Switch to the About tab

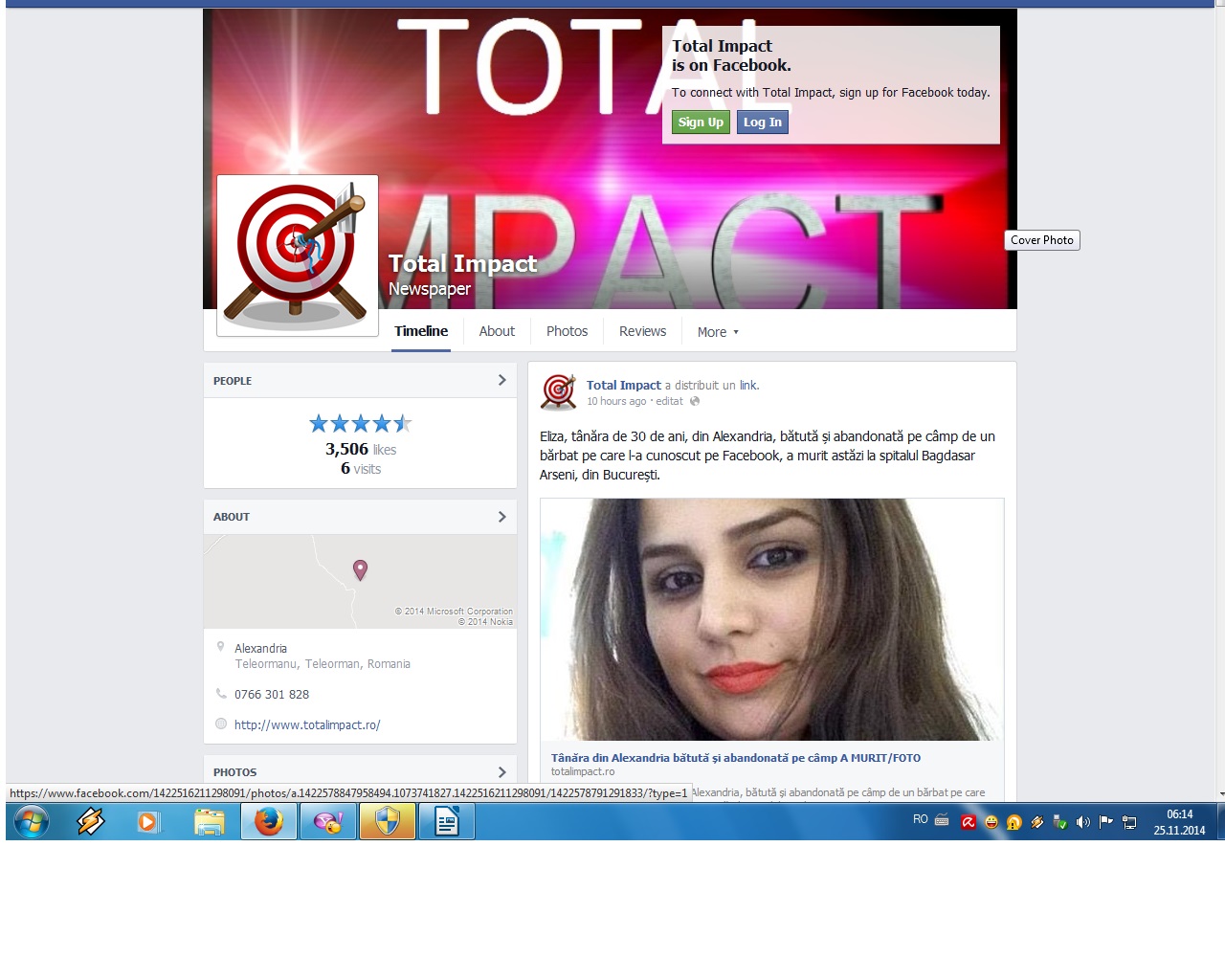[x=497, y=331]
